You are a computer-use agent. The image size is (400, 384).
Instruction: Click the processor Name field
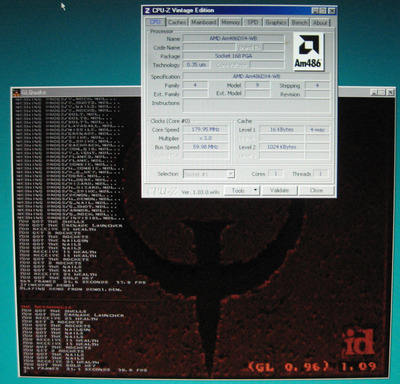233,39
